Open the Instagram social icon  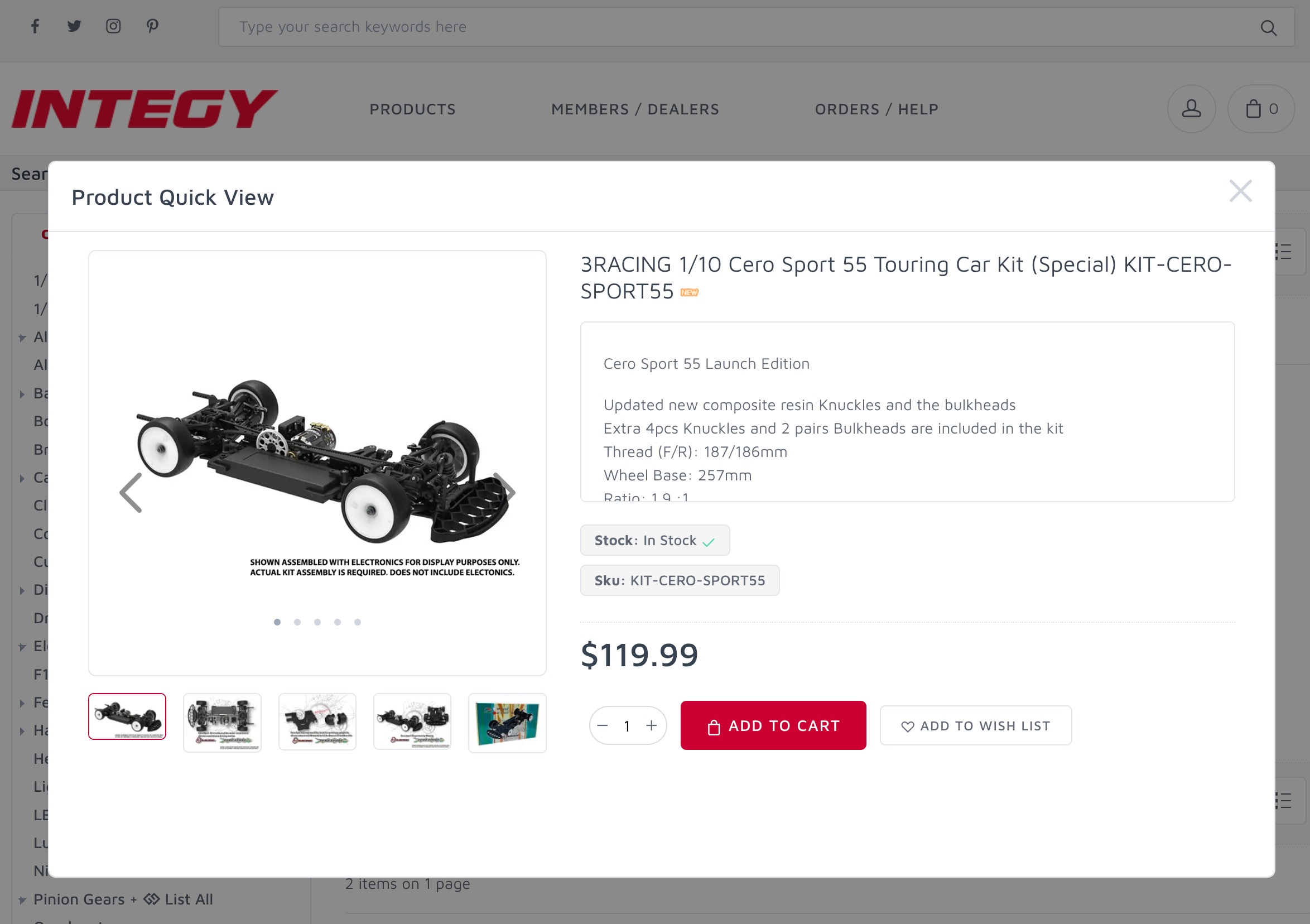(x=113, y=26)
